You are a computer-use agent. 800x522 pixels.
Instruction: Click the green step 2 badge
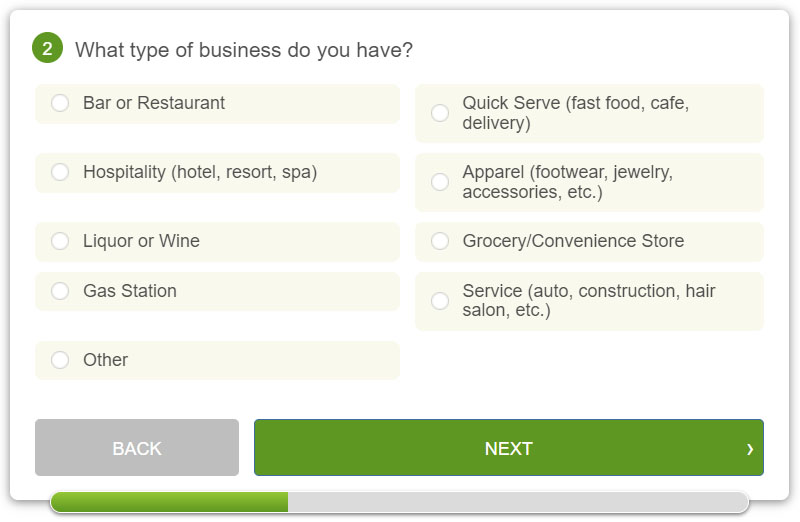pyautogui.click(x=47, y=48)
